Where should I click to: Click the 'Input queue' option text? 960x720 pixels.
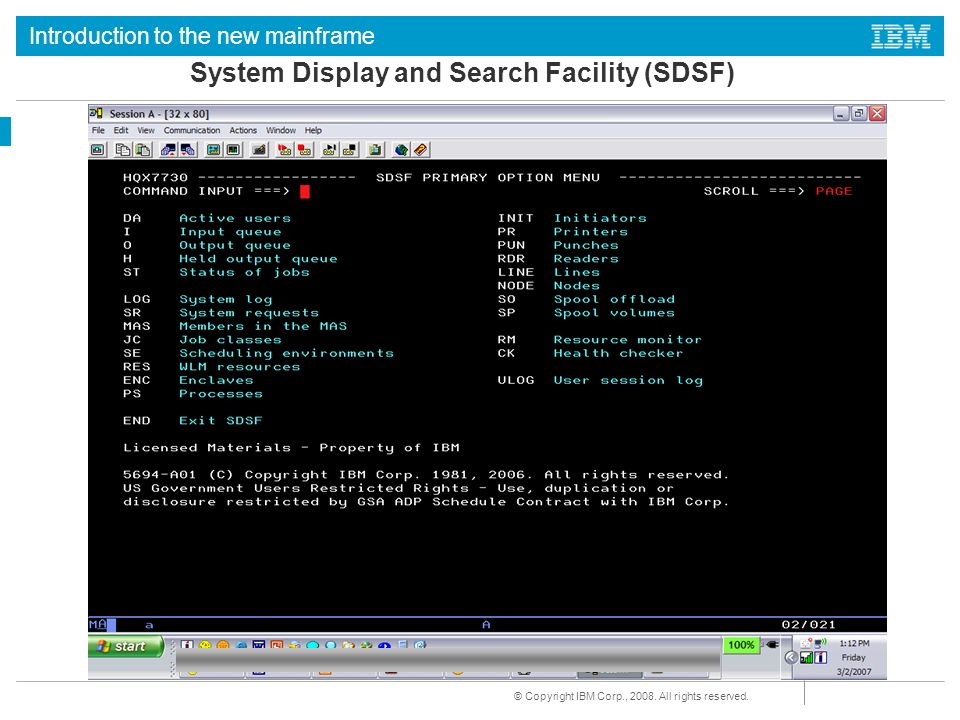point(230,232)
